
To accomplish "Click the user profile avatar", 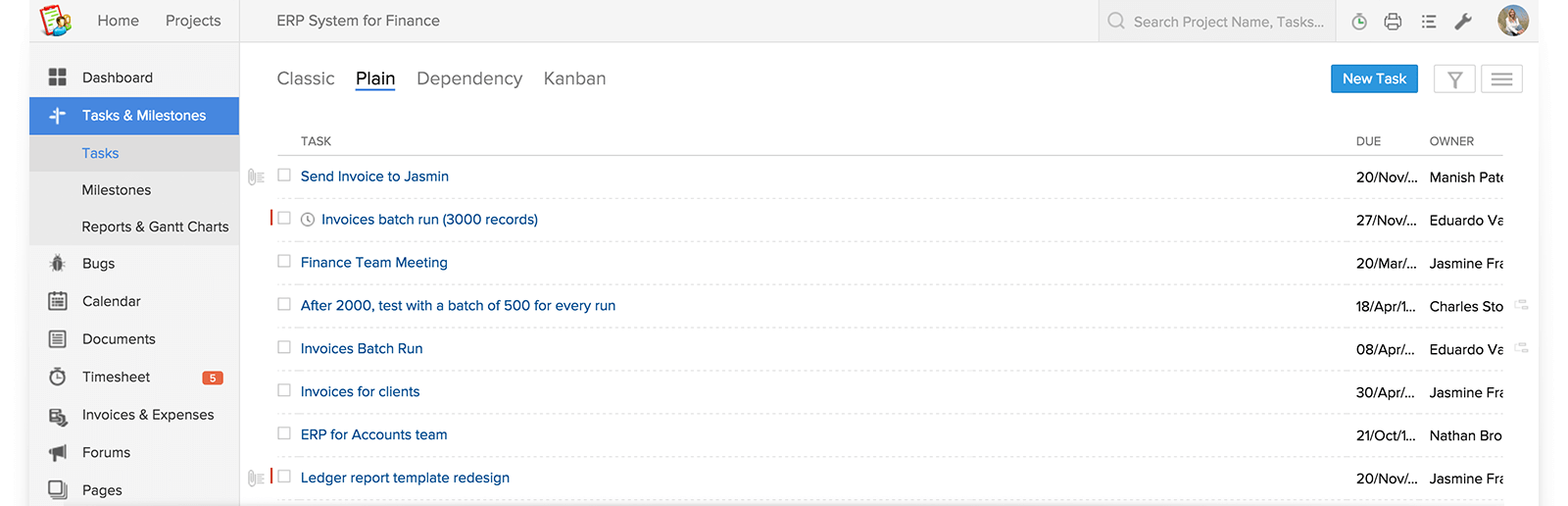I will click(1513, 21).
